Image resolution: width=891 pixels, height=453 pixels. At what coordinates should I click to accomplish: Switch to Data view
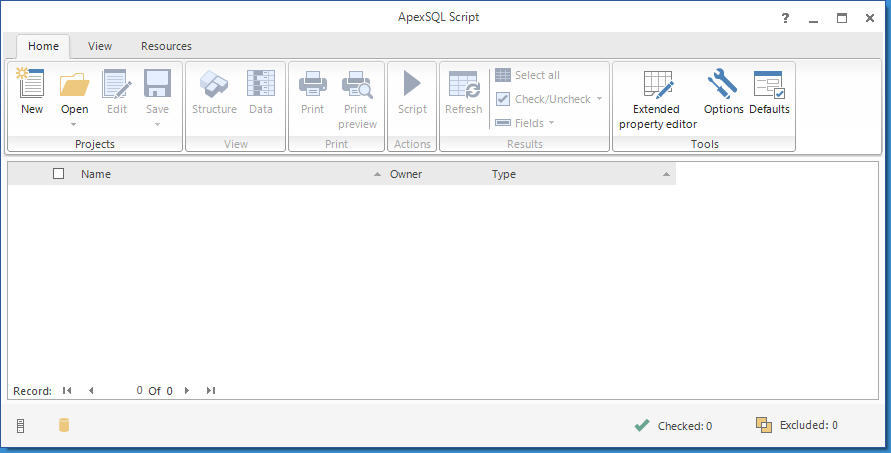261,91
